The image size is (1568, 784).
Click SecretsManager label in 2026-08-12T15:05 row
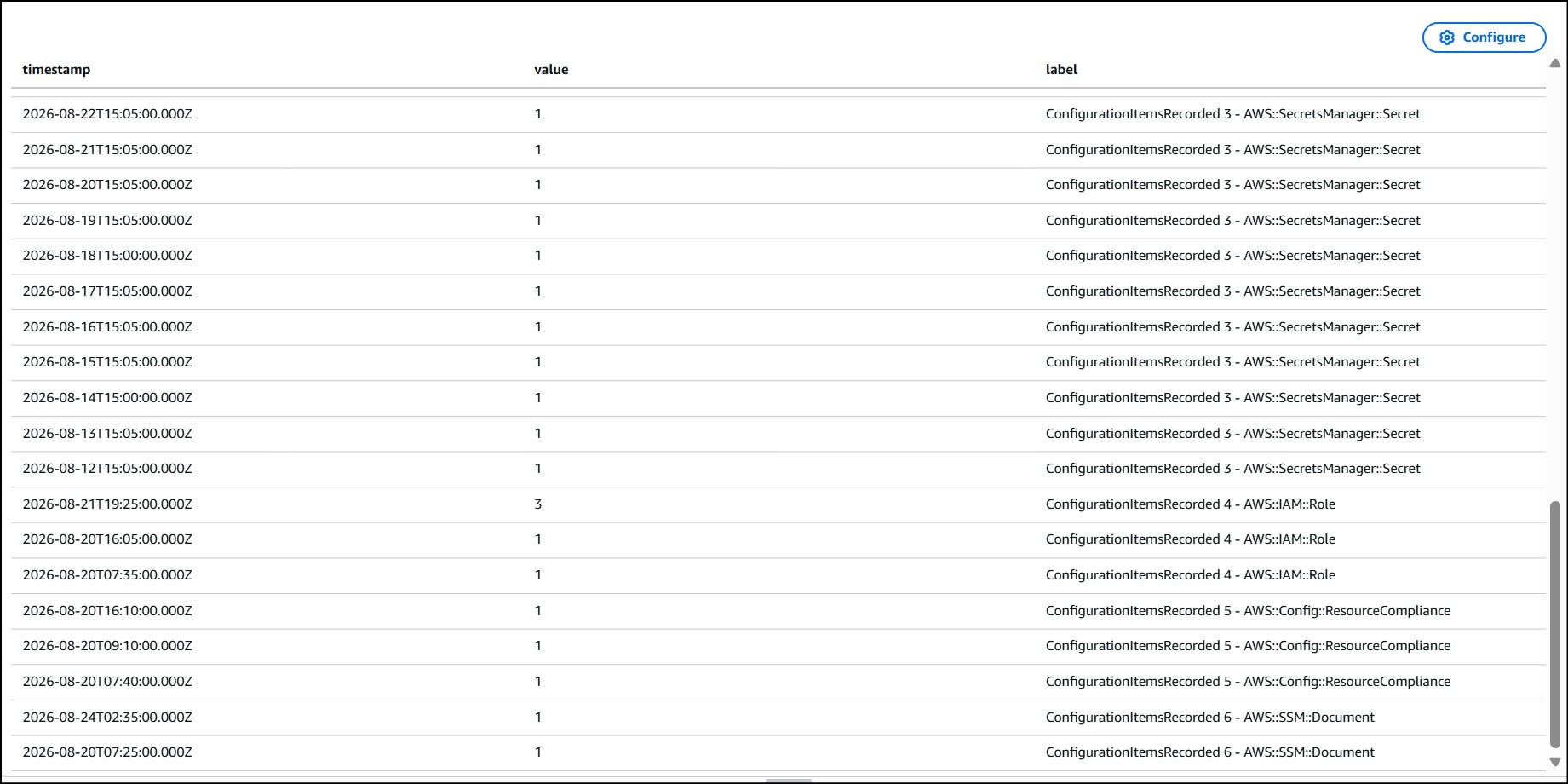[x=1233, y=469]
